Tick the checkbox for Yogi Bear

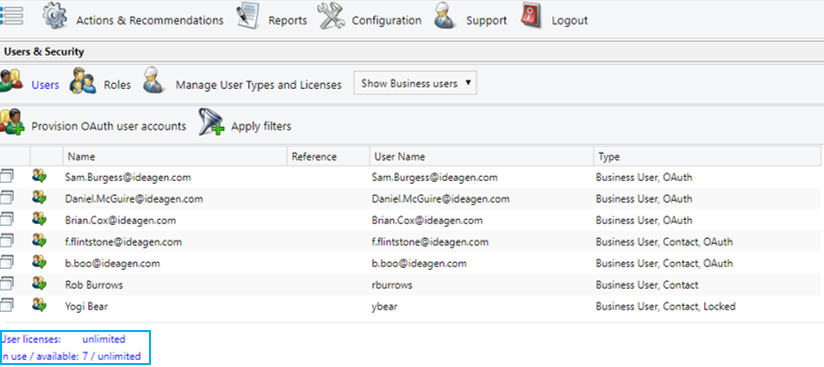7,305
